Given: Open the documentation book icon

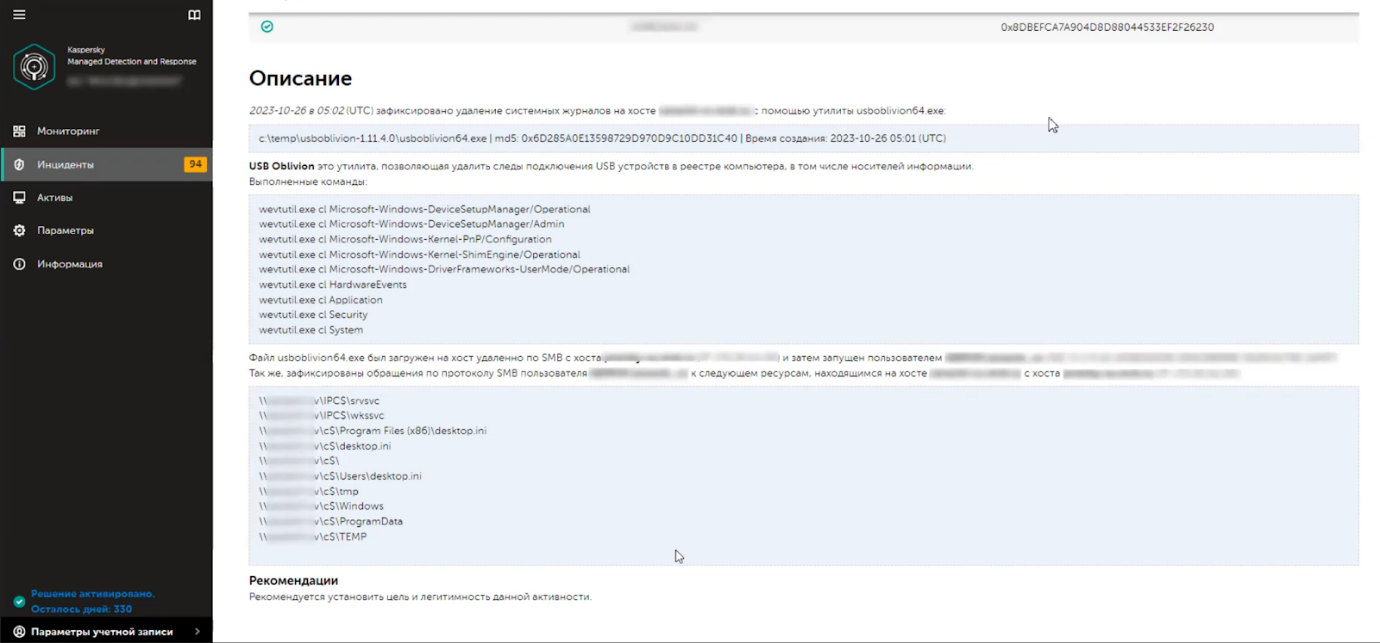Looking at the screenshot, I should (x=194, y=15).
